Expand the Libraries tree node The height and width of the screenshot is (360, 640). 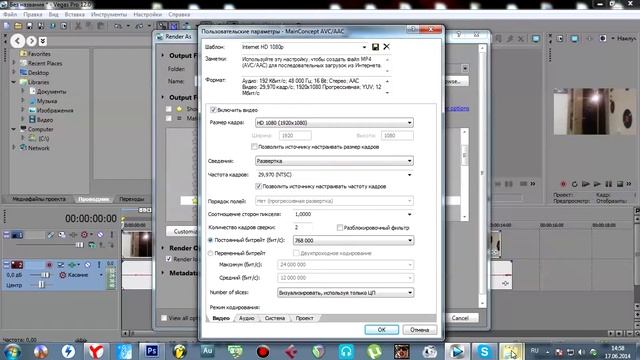point(14,82)
